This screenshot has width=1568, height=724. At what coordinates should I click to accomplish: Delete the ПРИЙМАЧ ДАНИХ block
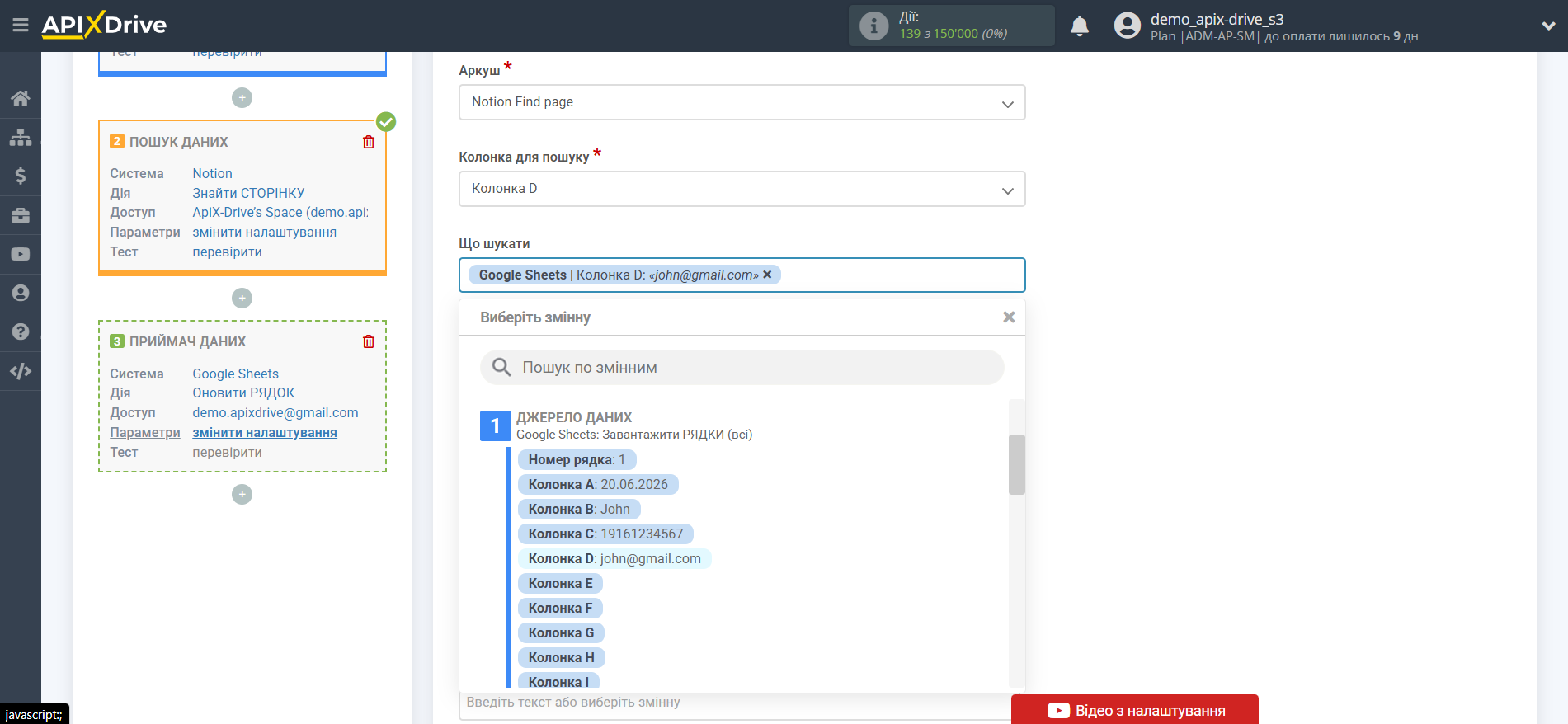tap(369, 341)
